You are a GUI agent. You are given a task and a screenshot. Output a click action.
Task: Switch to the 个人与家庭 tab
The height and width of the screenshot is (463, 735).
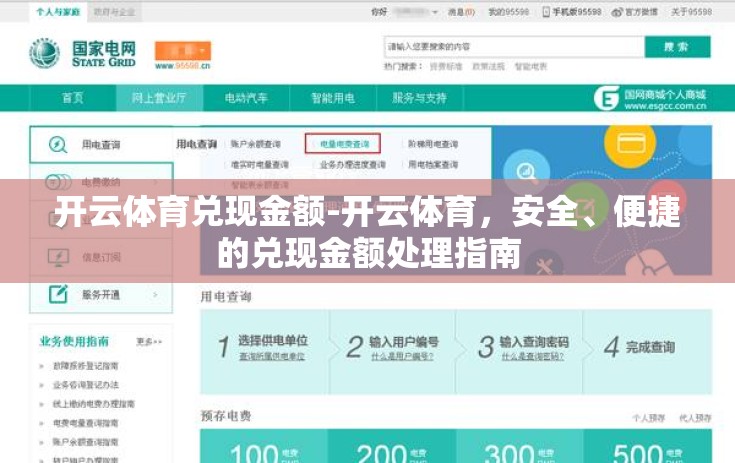tap(58, 12)
